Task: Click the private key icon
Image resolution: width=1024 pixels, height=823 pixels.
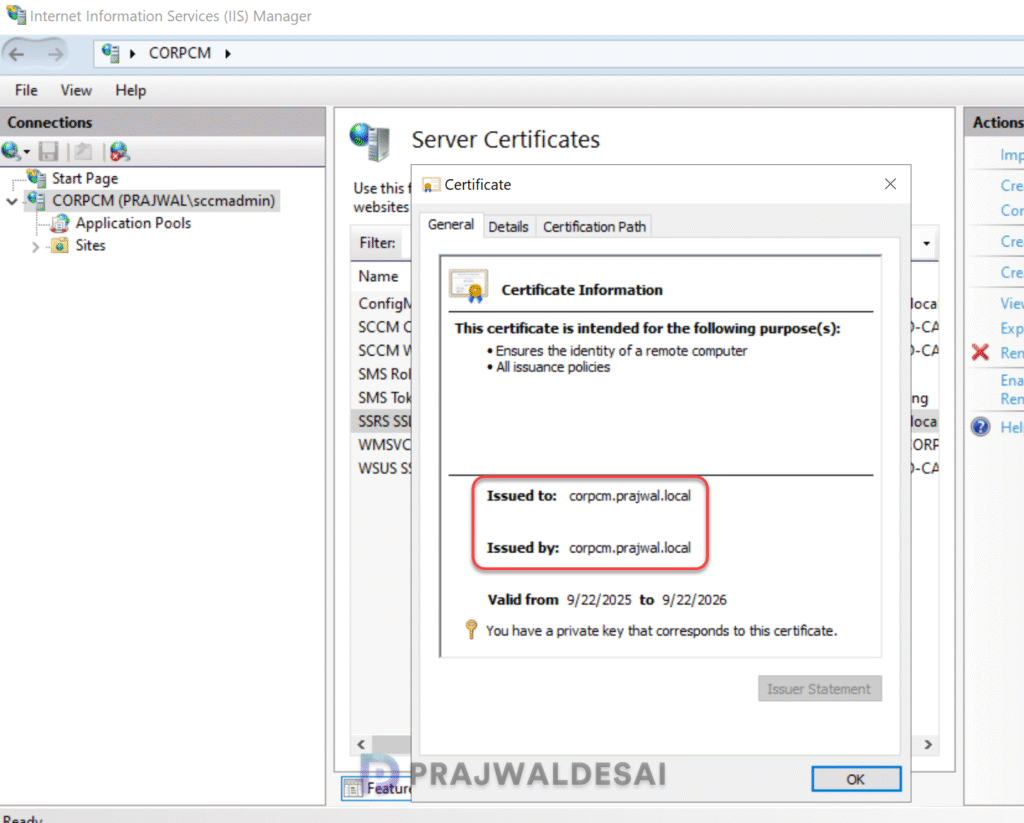Action: coord(471,630)
